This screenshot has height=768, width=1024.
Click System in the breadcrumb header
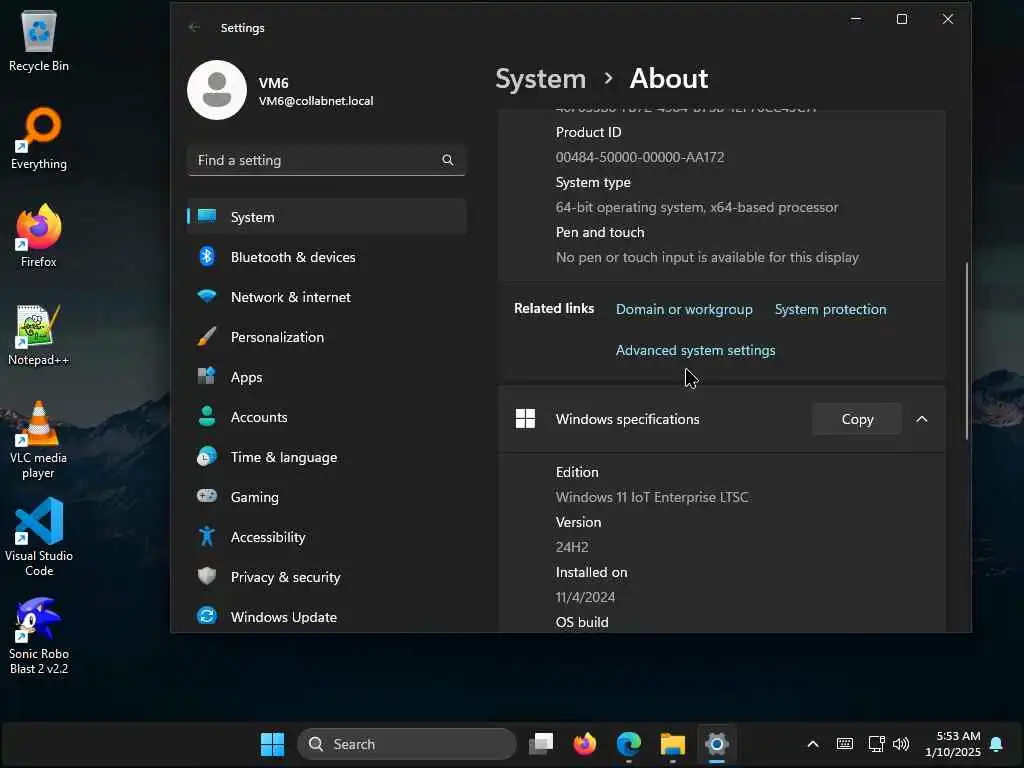[x=541, y=79]
